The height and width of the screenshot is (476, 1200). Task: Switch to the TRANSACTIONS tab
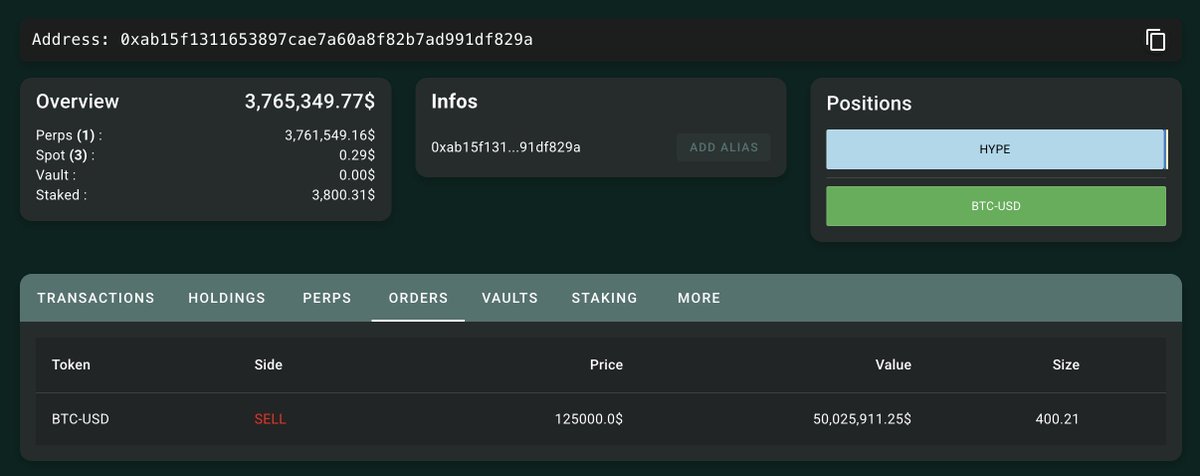(x=96, y=298)
